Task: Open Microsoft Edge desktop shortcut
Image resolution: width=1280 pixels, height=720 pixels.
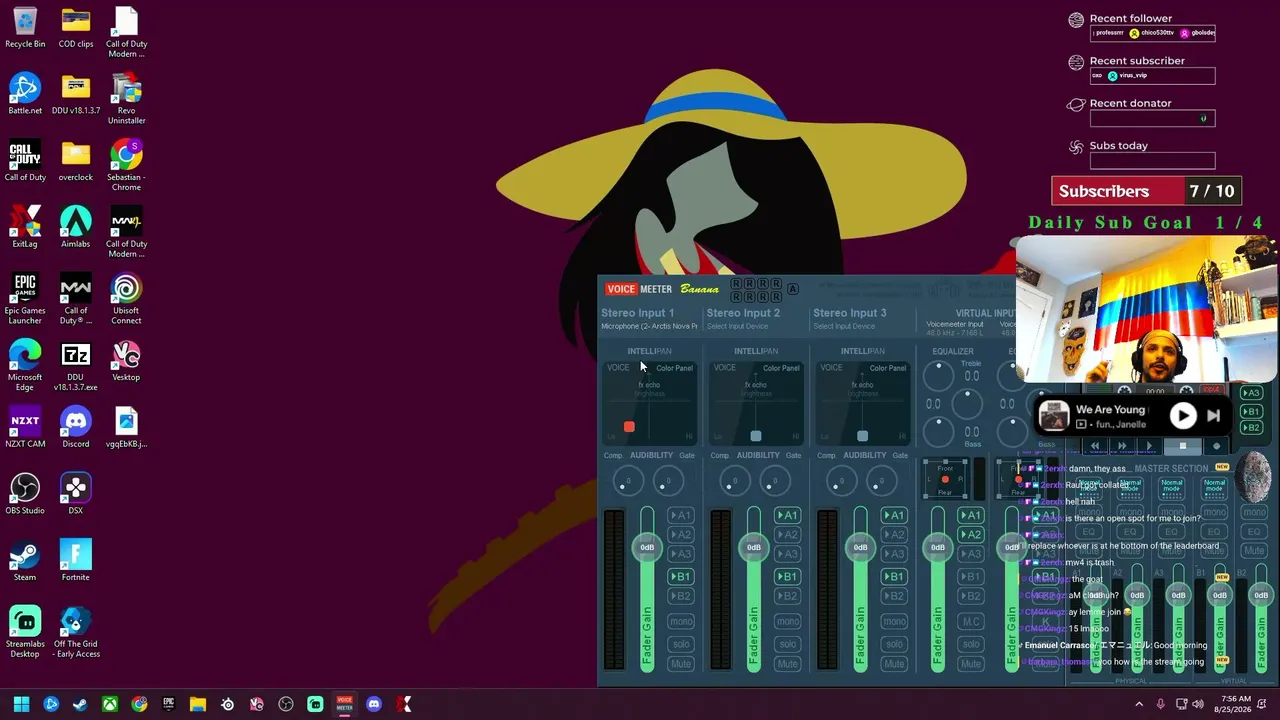Action: (x=25, y=366)
